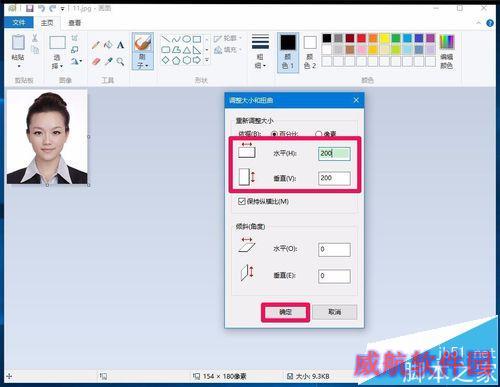The width and height of the screenshot is (500, 387).
Task: Expand the shapes gallery more arrow
Action: pyautogui.click(x=207, y=60)
